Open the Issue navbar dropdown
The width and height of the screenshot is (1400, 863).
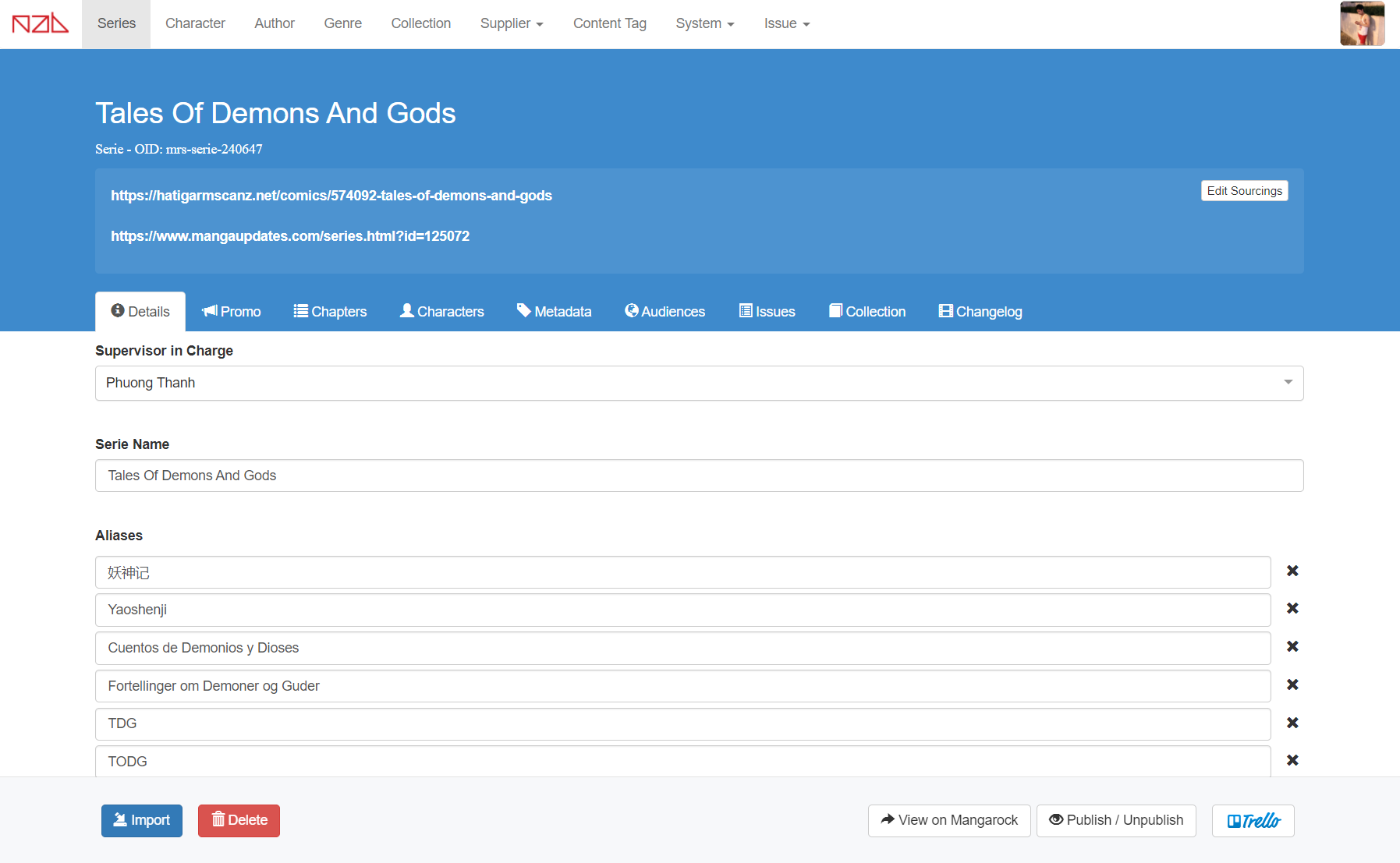786,24
